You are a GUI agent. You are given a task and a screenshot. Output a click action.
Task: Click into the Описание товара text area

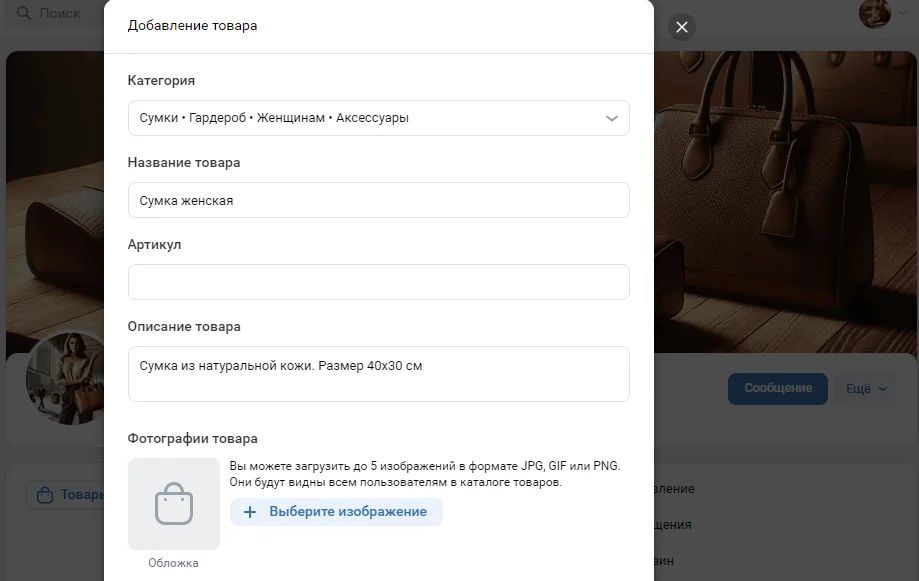pyautogui.click(x=379, y=374)
